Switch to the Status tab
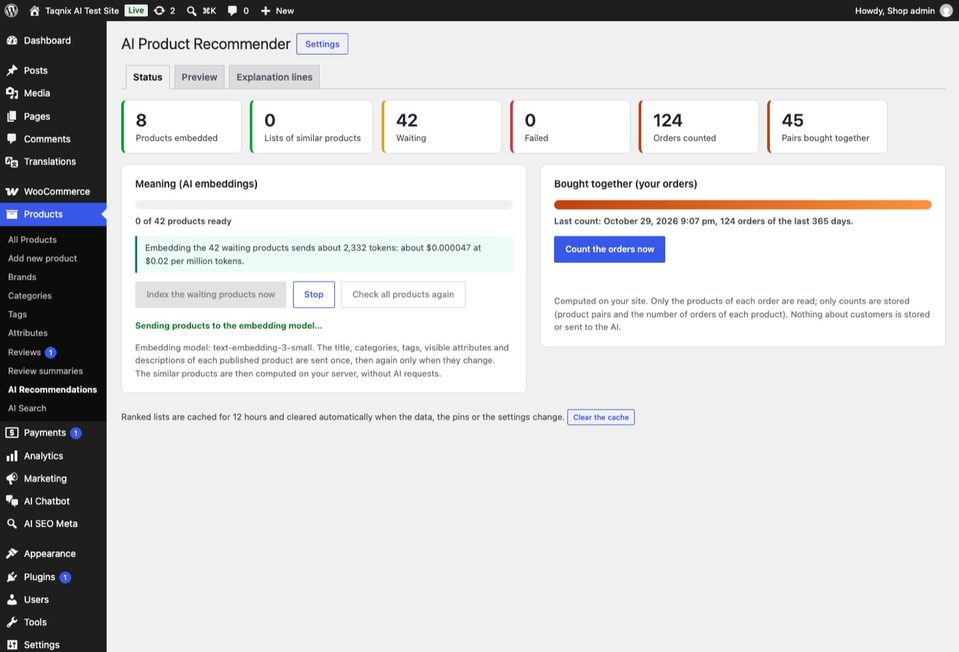959x652 pixels. pos(147,77)
